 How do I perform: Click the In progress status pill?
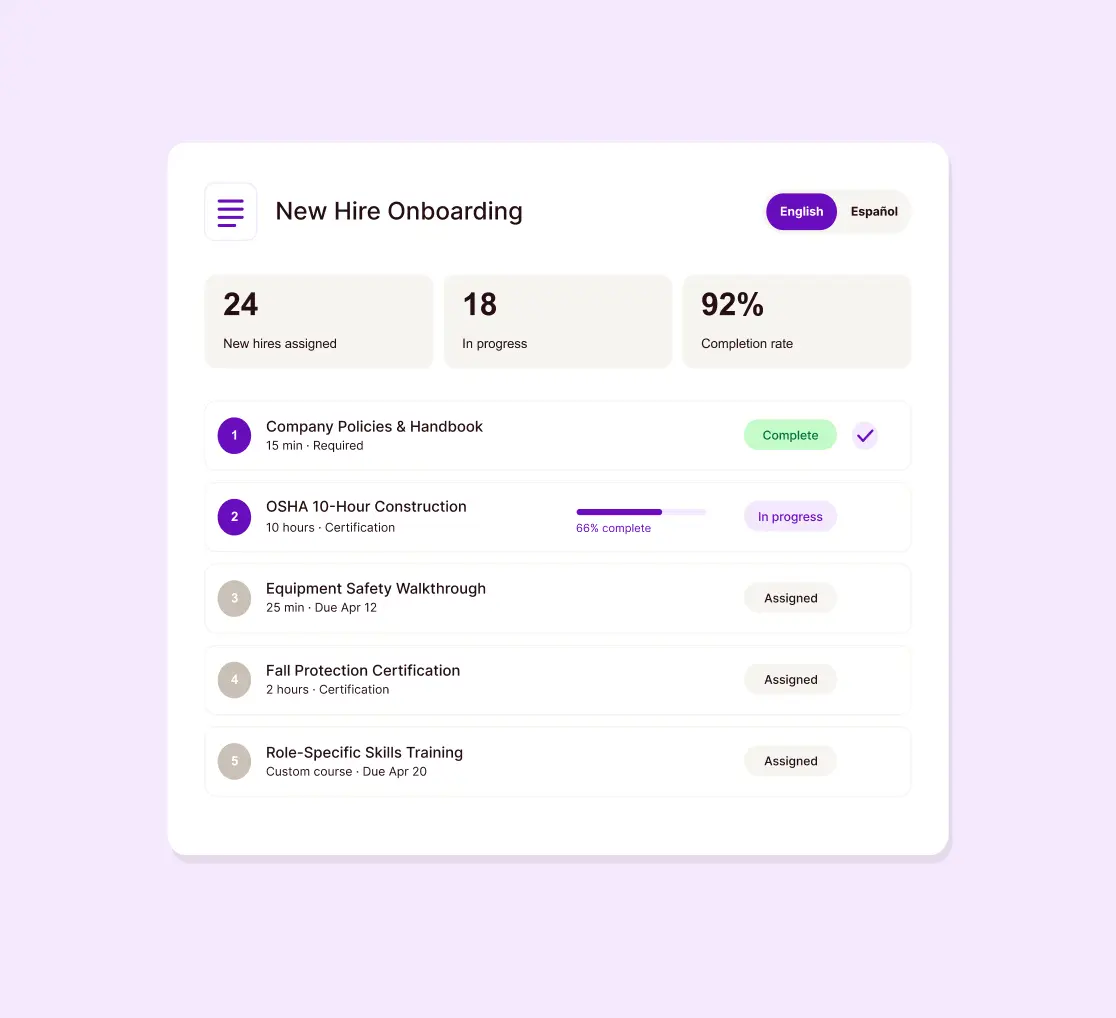(790, 517)
